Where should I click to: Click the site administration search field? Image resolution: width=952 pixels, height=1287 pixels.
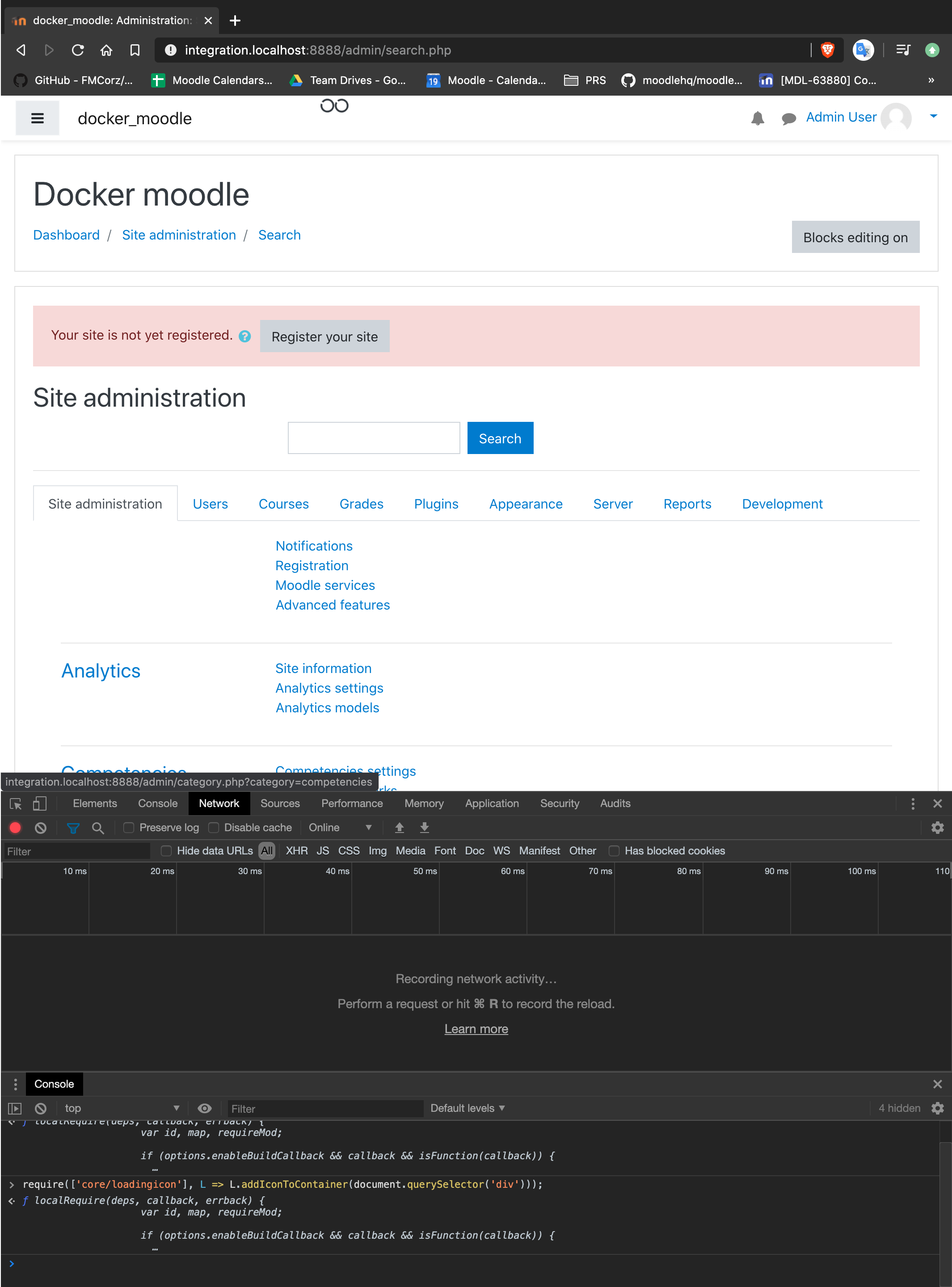pos(374,438)
